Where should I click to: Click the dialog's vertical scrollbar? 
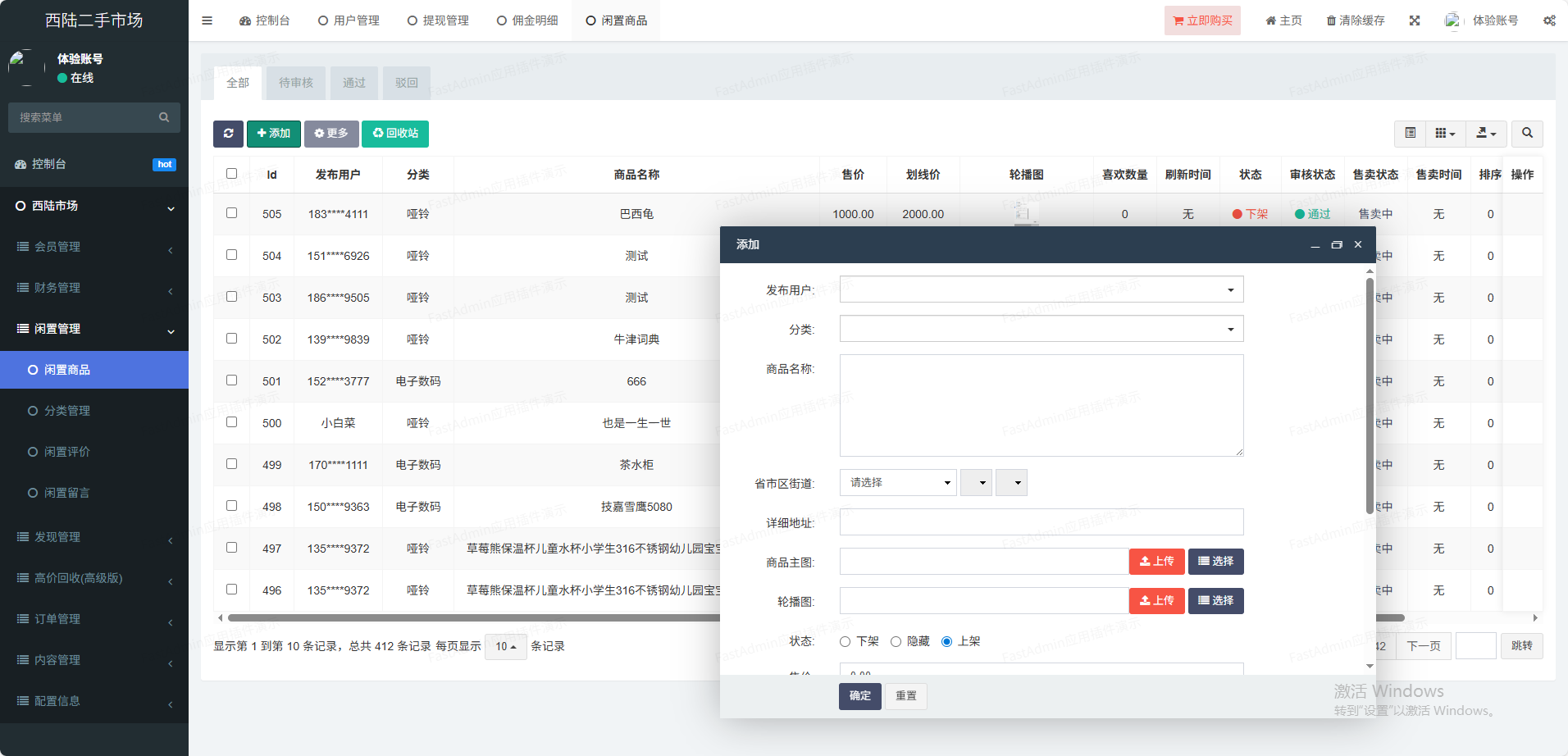click(1370, 394)
